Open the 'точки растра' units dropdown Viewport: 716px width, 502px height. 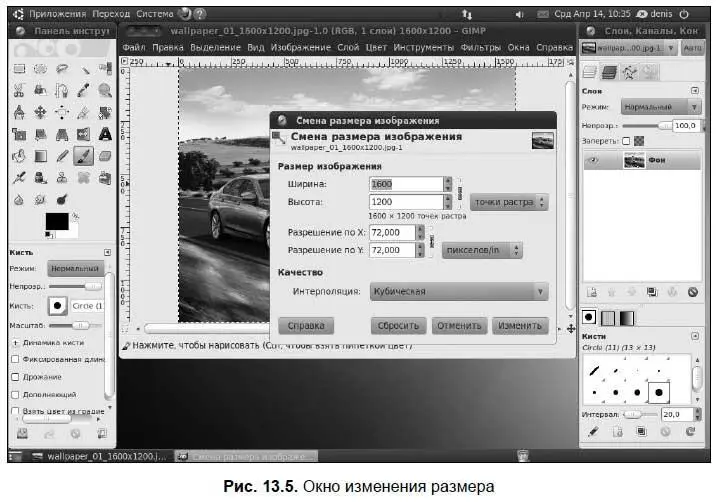[x=509, y=202]
